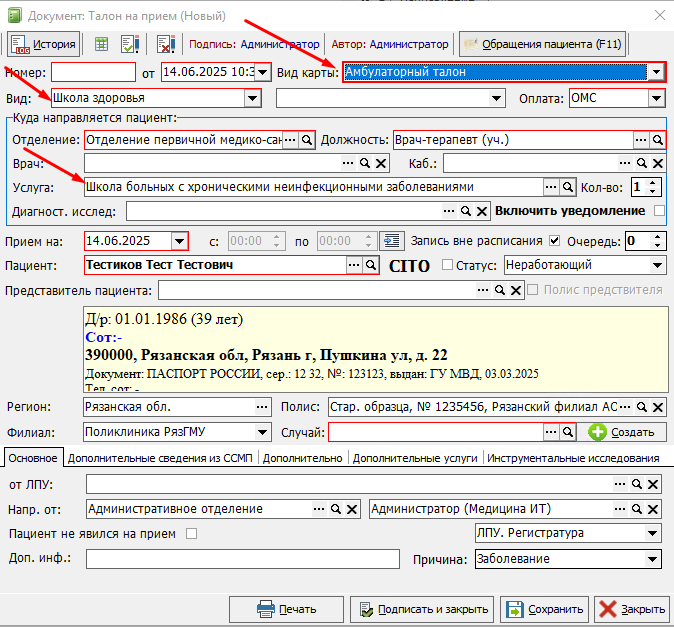Expand Филиал Поликлиника РязГМУ dropdown
Viewport: 674px width, 627px height.
click(x=262, y=432)
